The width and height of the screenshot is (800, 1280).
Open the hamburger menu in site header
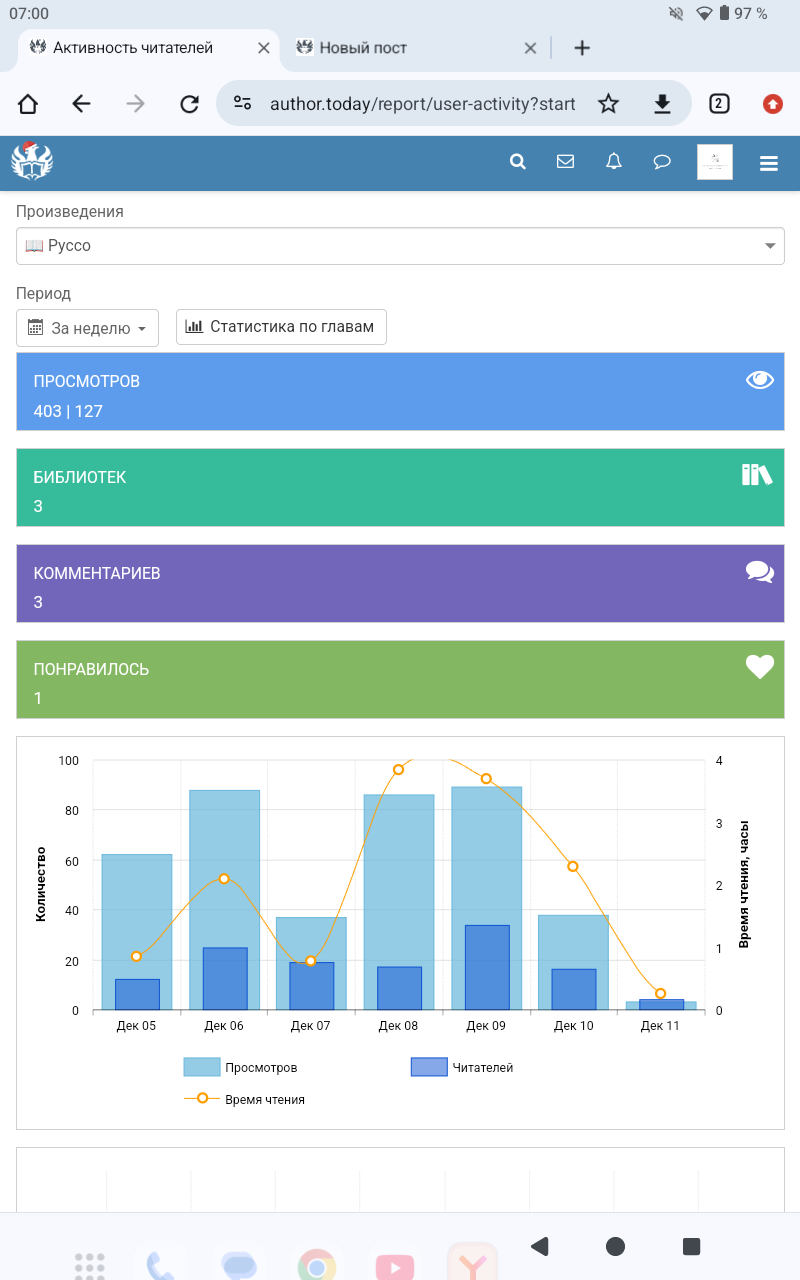[x=768, y=163]
